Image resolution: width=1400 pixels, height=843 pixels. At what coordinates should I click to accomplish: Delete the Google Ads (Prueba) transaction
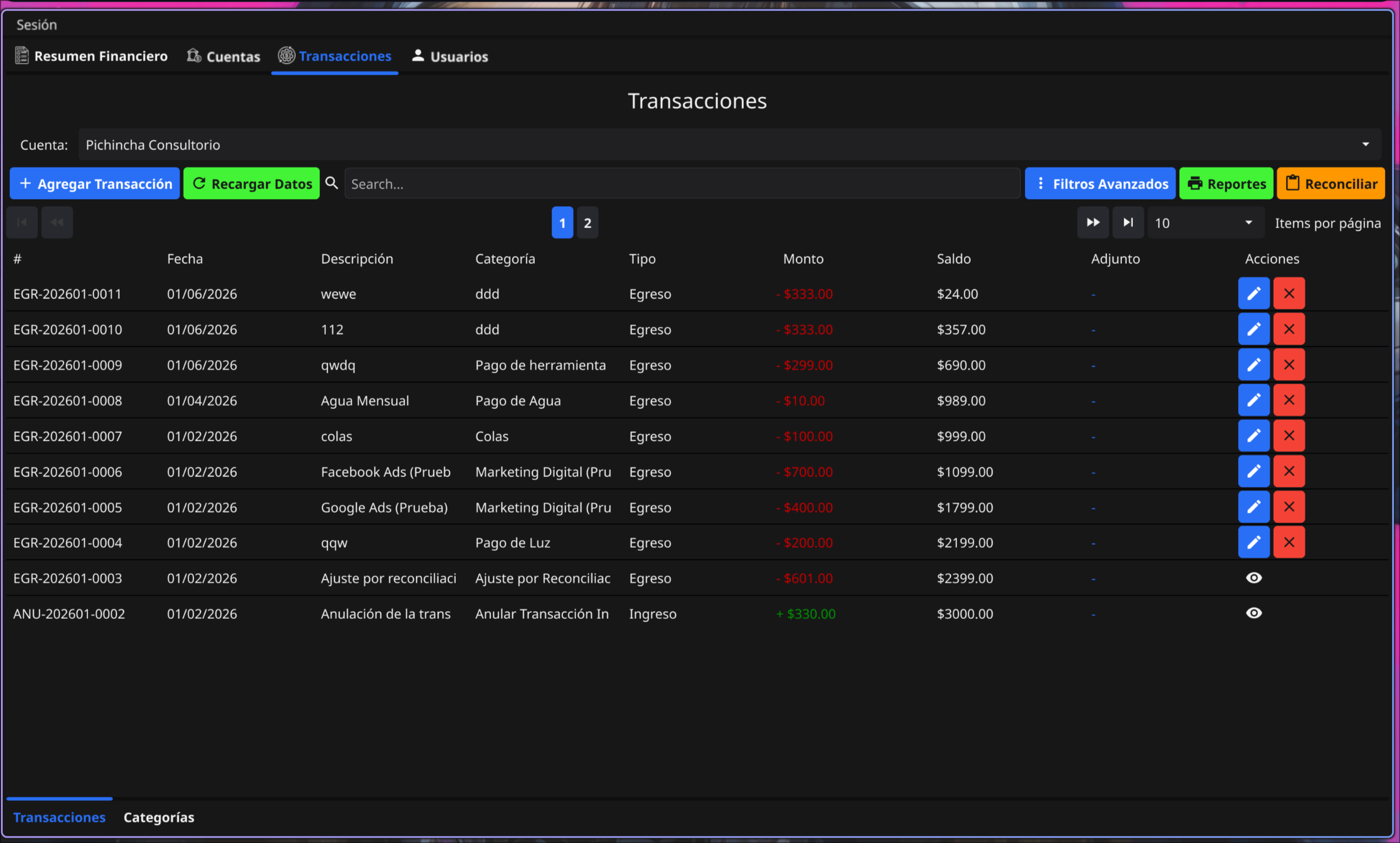[1288, 507]
